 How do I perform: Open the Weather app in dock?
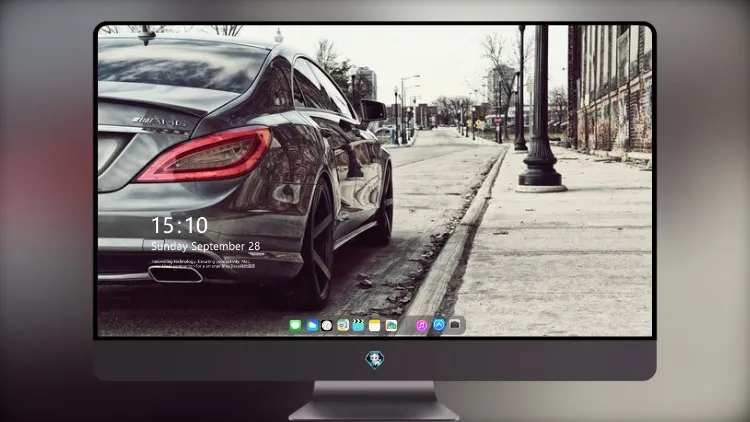point(312,325)
